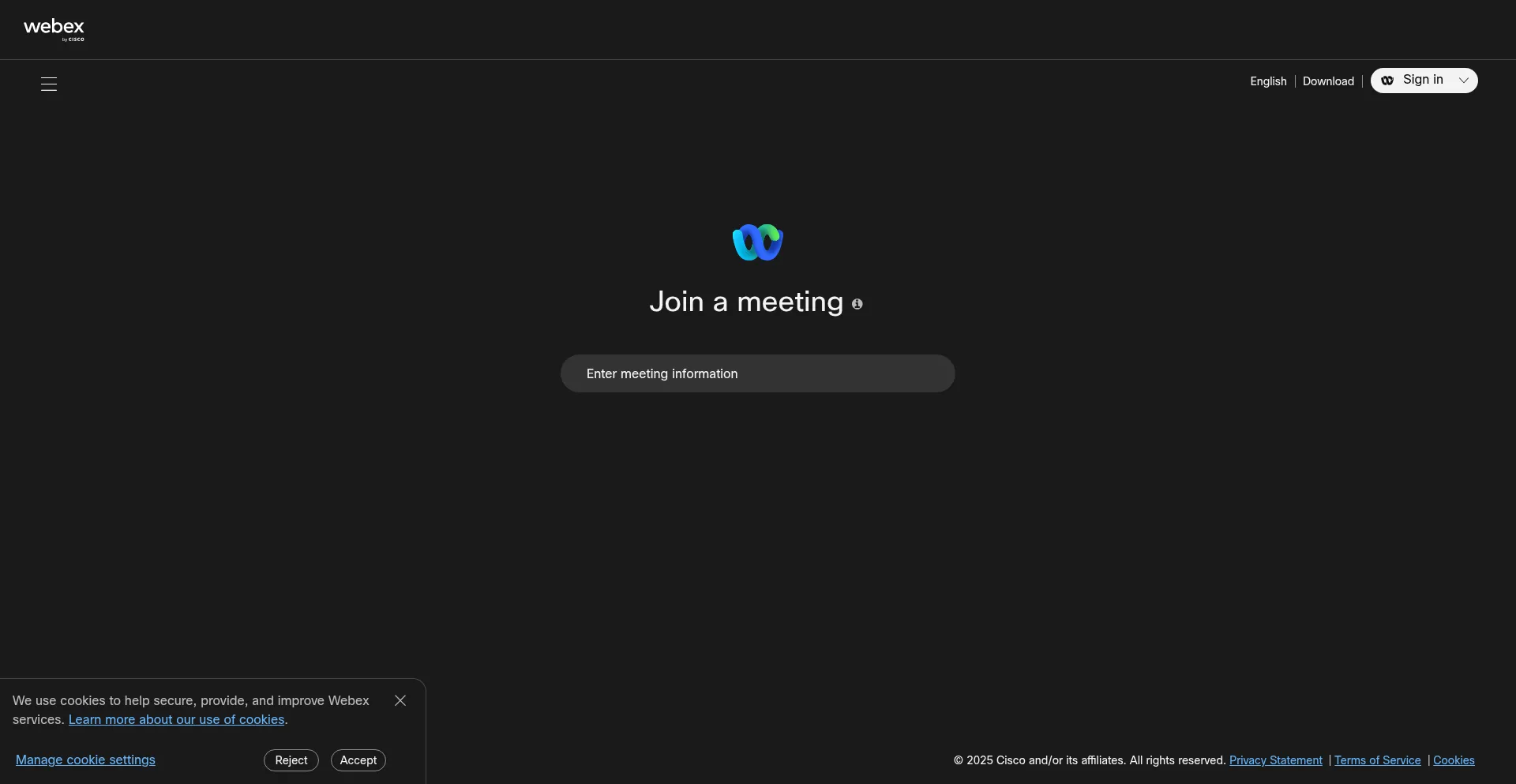The image size is (1516, 784).
Task: Open the Privacy Statement link
Action: 1275,760
